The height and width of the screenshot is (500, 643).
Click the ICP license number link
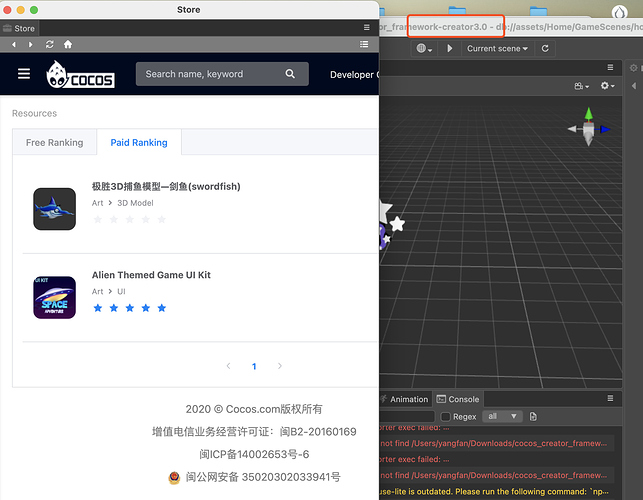(x=254, y=454)
